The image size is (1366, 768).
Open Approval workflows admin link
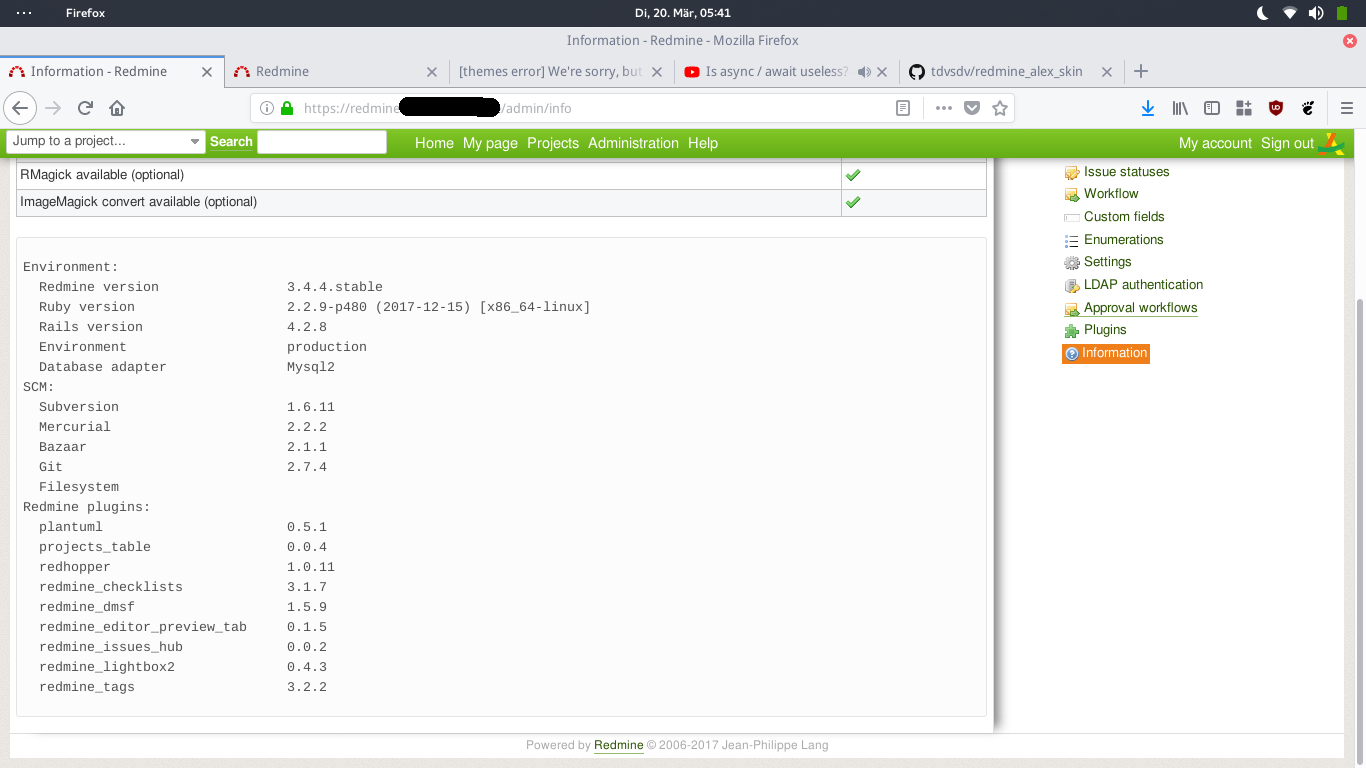(x=1140, y=307)
